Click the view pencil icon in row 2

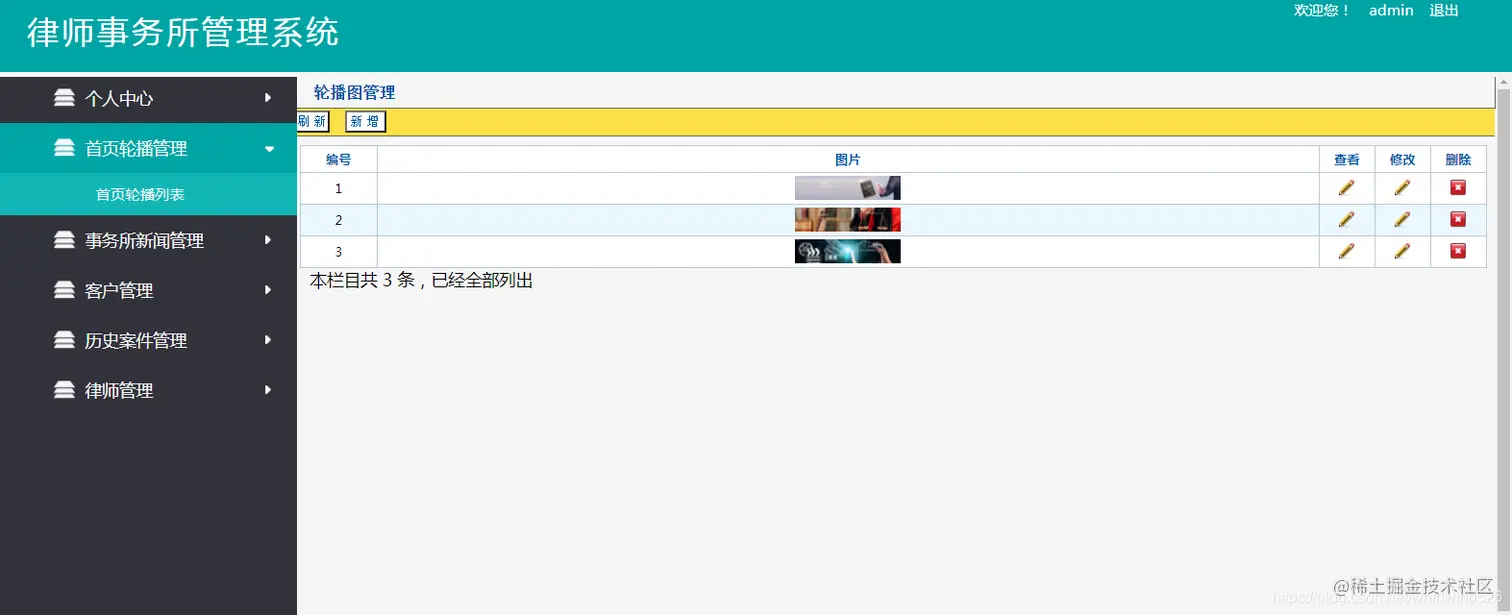(1346, 220)
